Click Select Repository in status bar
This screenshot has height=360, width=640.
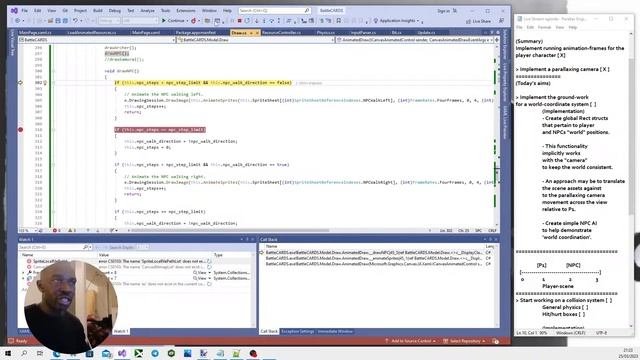click(x=464, y=341)
